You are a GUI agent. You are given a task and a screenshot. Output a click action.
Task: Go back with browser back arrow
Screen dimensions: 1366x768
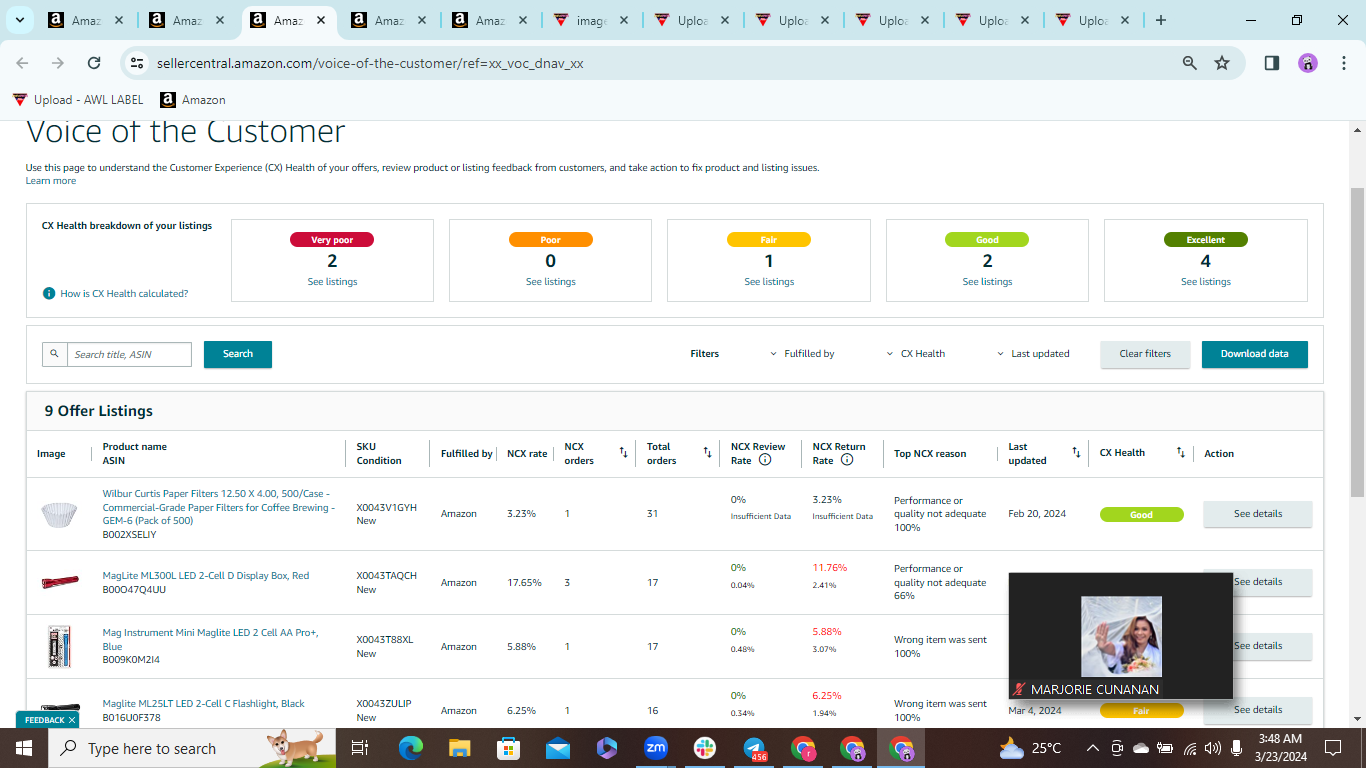tap(22, 63)
